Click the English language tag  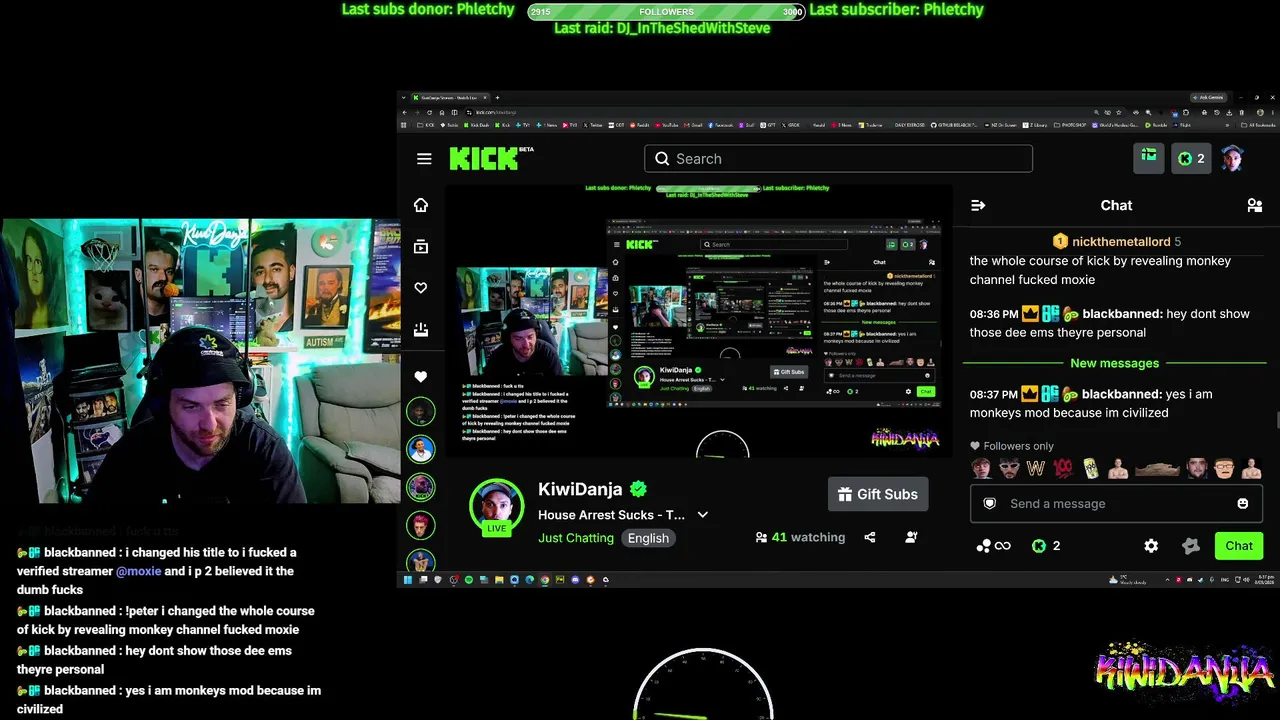point(648,538)
